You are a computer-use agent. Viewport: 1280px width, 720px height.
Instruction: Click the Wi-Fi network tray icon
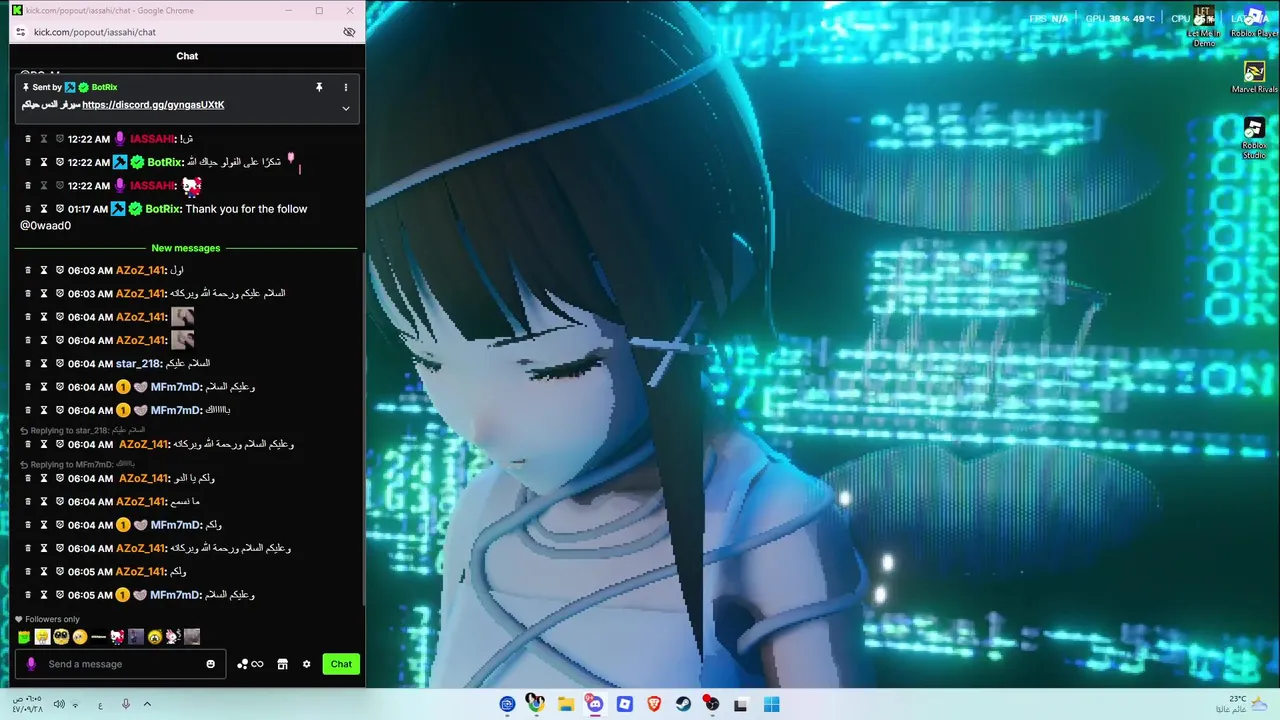coord(75,704)
